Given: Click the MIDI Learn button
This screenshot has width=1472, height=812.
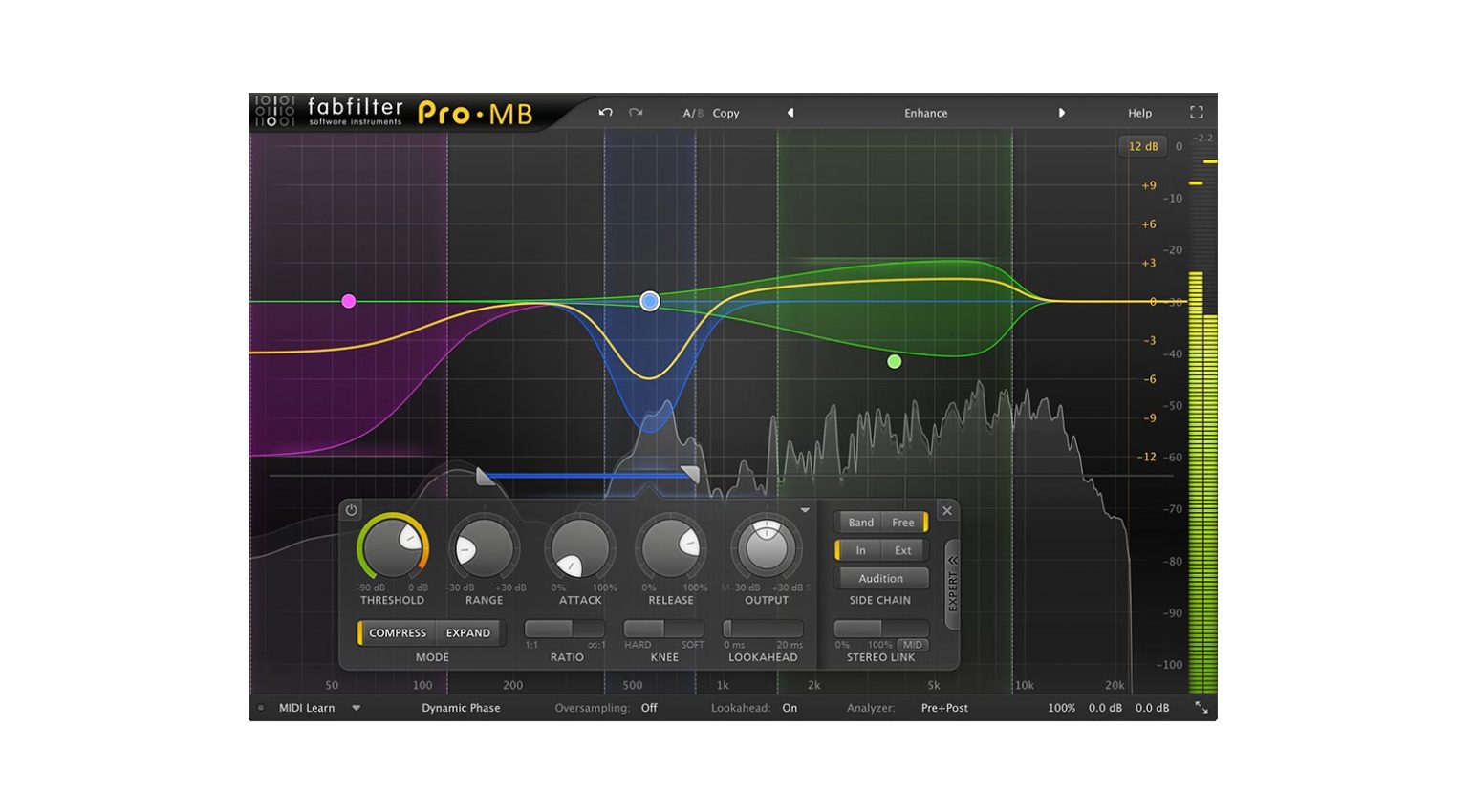Looking at the screenshot, I should [307, 708].
